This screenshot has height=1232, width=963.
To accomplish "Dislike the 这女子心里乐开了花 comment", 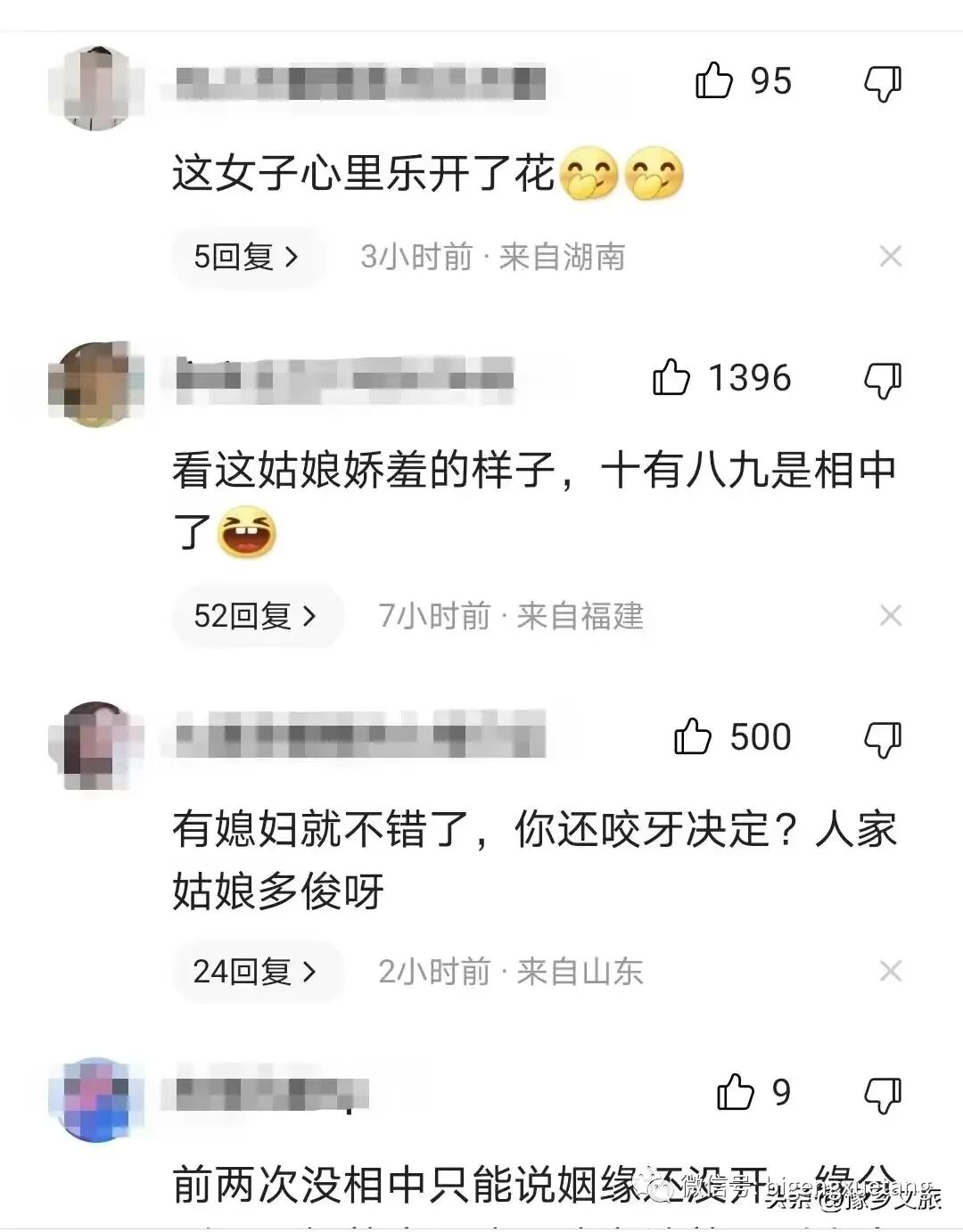I will click(883, 84).
